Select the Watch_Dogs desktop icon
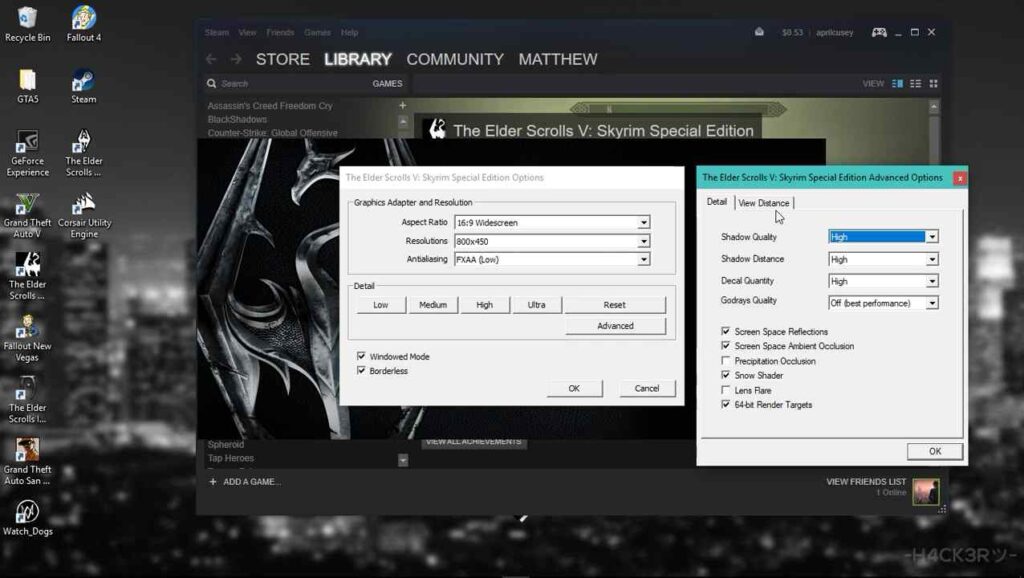This screenshot has width=1024, height=578. tap(27, 517)
